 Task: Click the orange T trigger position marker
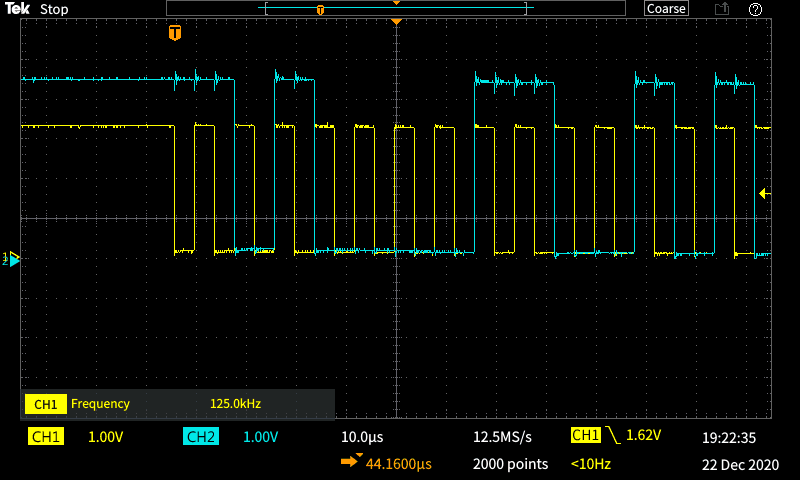175,33
